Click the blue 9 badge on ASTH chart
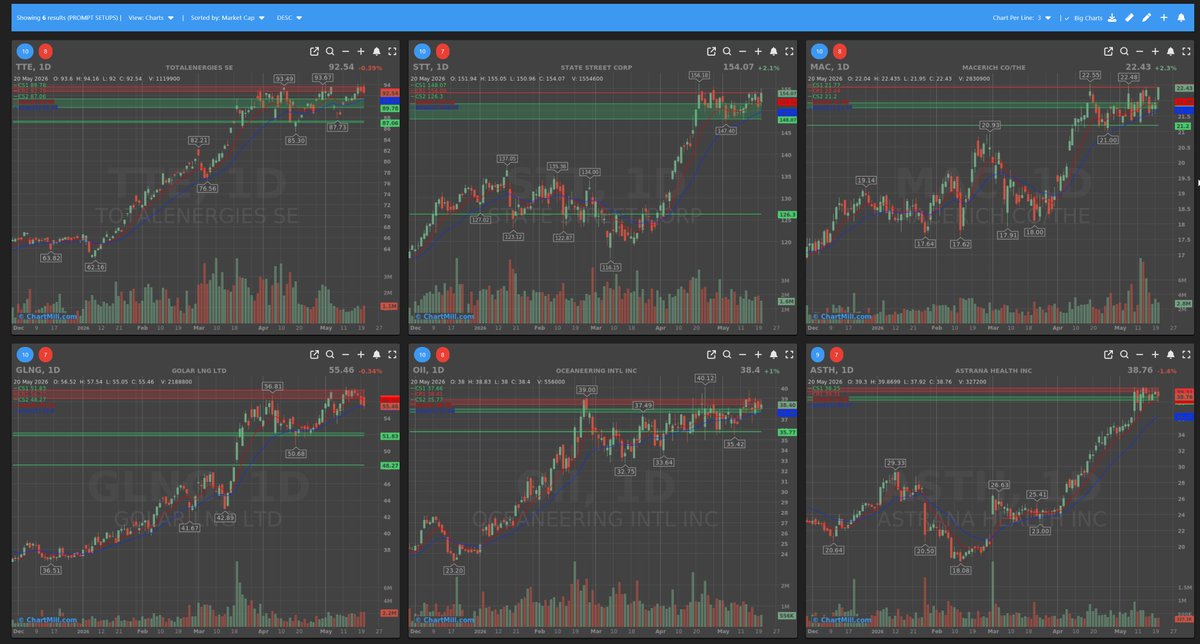This screenshot has width=1200, height=644. 819,354
